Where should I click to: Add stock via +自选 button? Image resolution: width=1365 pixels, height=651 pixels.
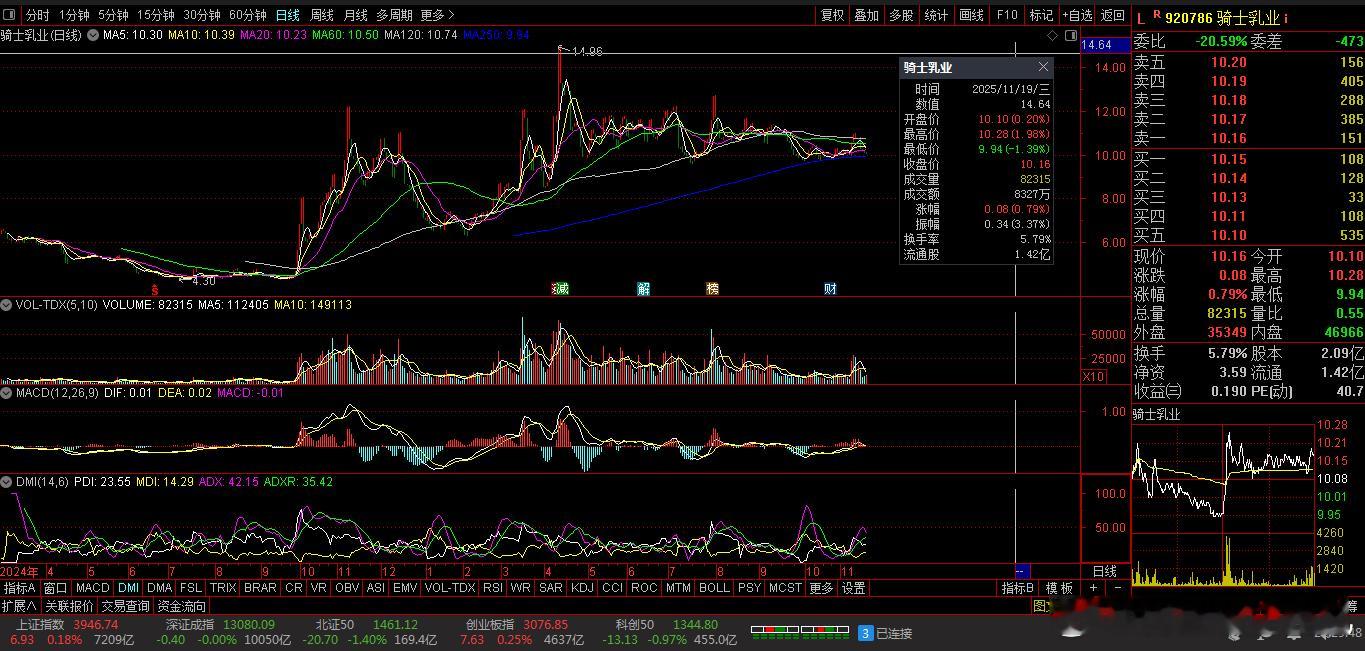1077,15
